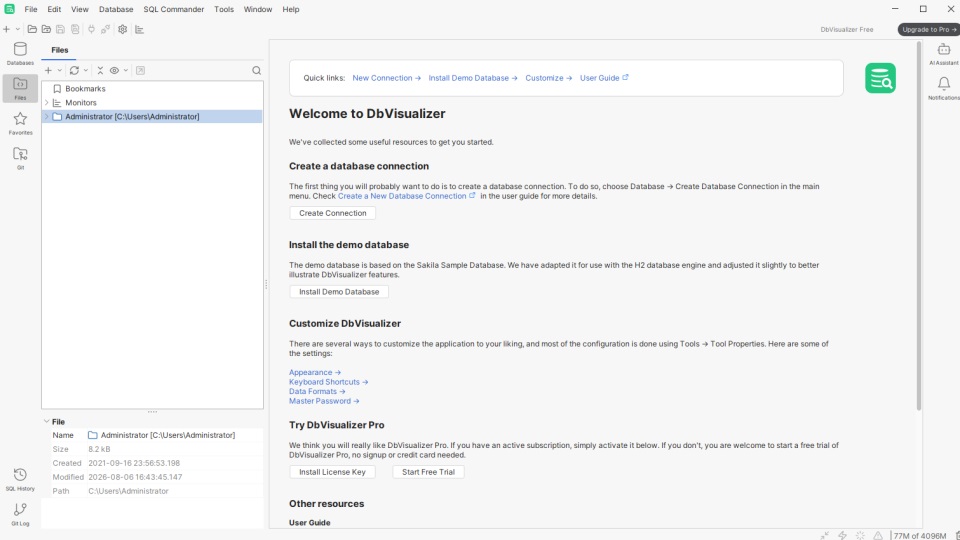Image resolution: width=960 pixels, height=540 pixels.
Task: Open the Git Log panel
Action: click(x=20, y=514)
